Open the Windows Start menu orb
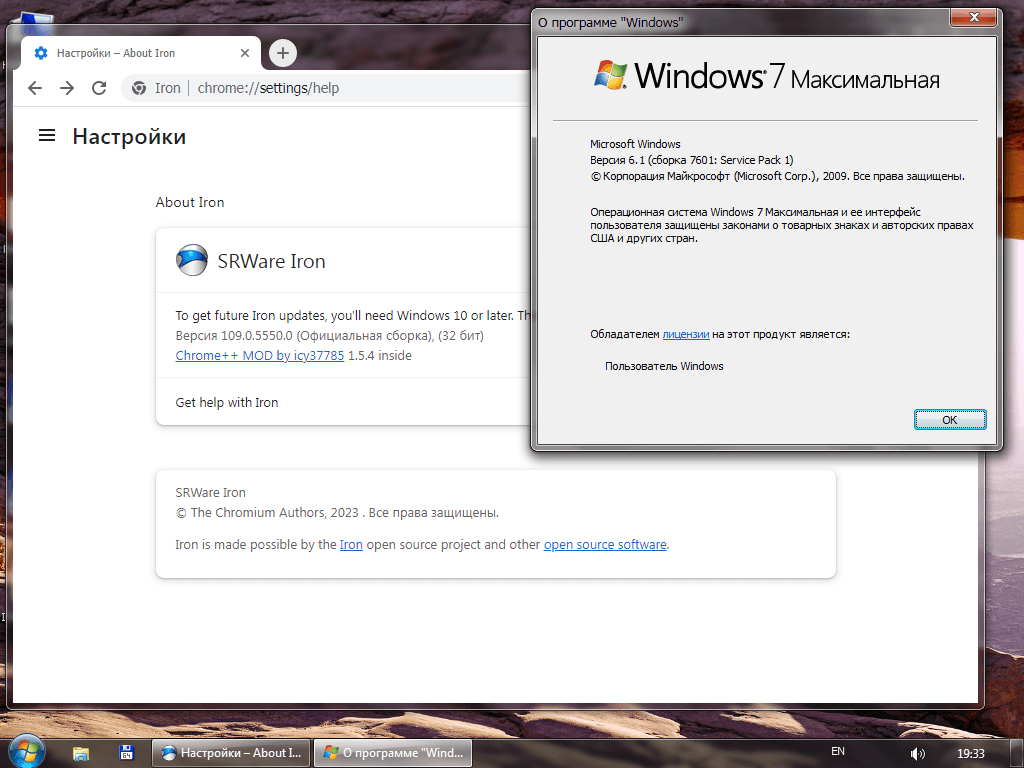 point(26,751)
